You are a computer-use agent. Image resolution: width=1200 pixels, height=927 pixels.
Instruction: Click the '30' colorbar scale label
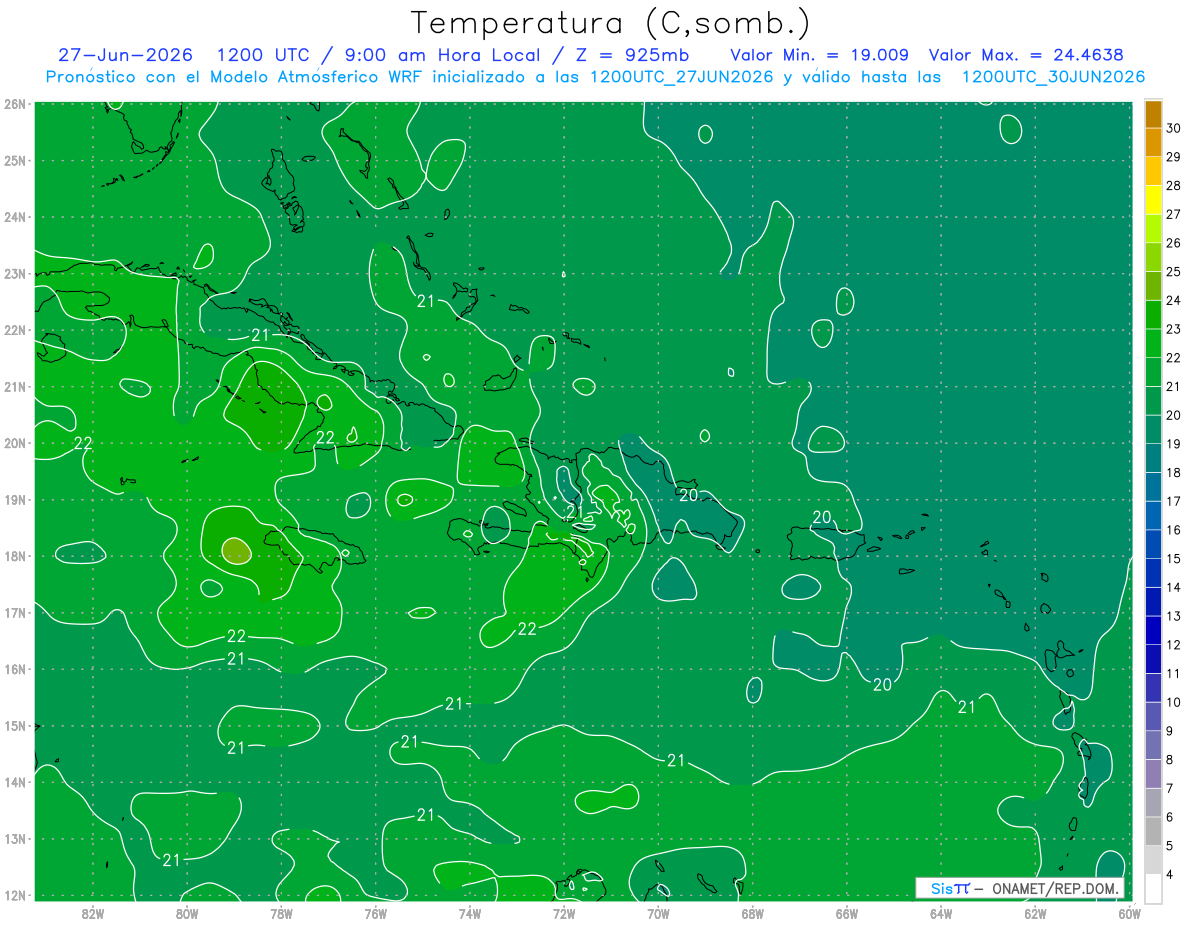pyautogui.click(x=1174, y=128)
